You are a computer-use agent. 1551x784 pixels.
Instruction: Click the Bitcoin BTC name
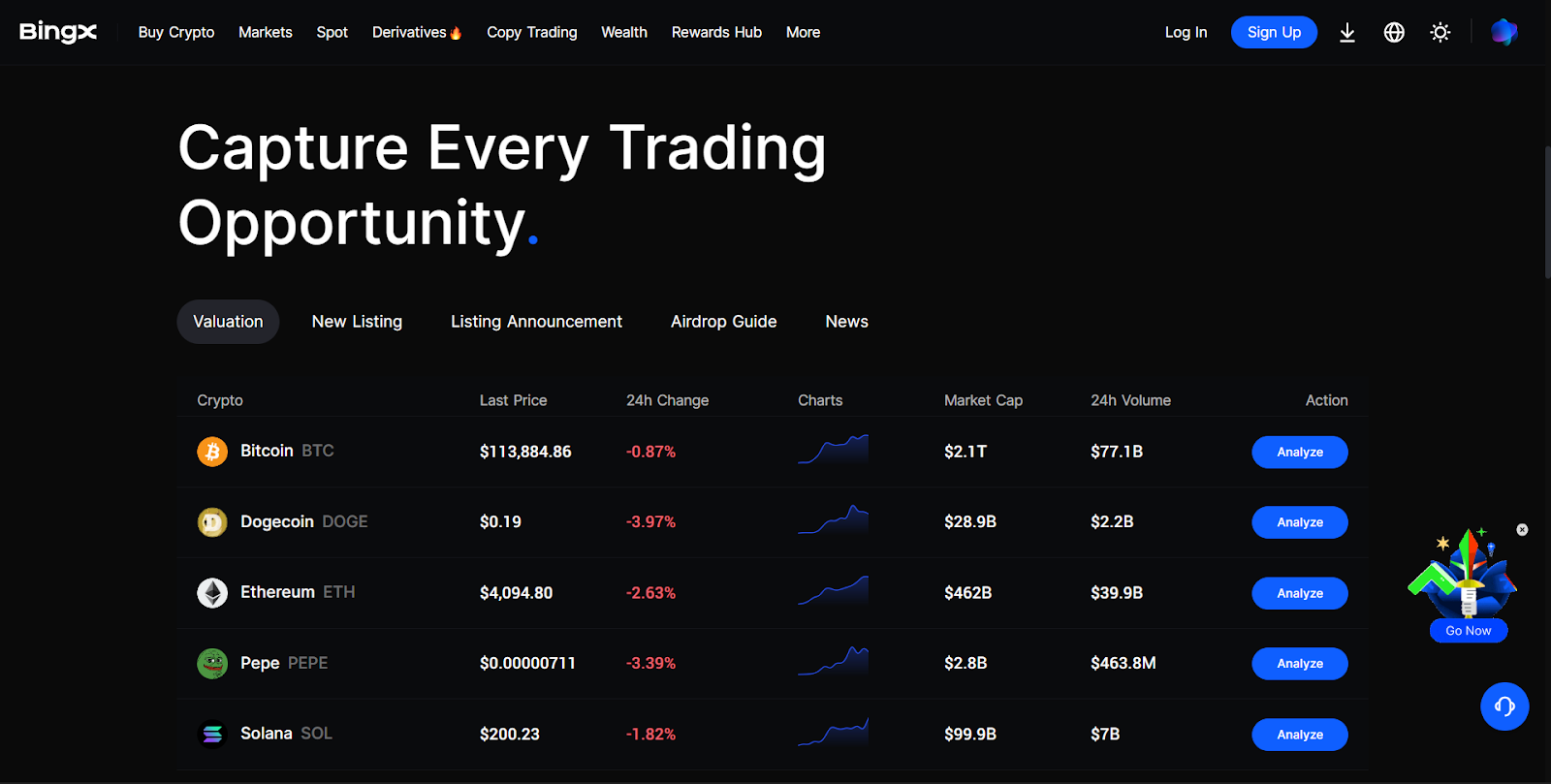(287, 451)
